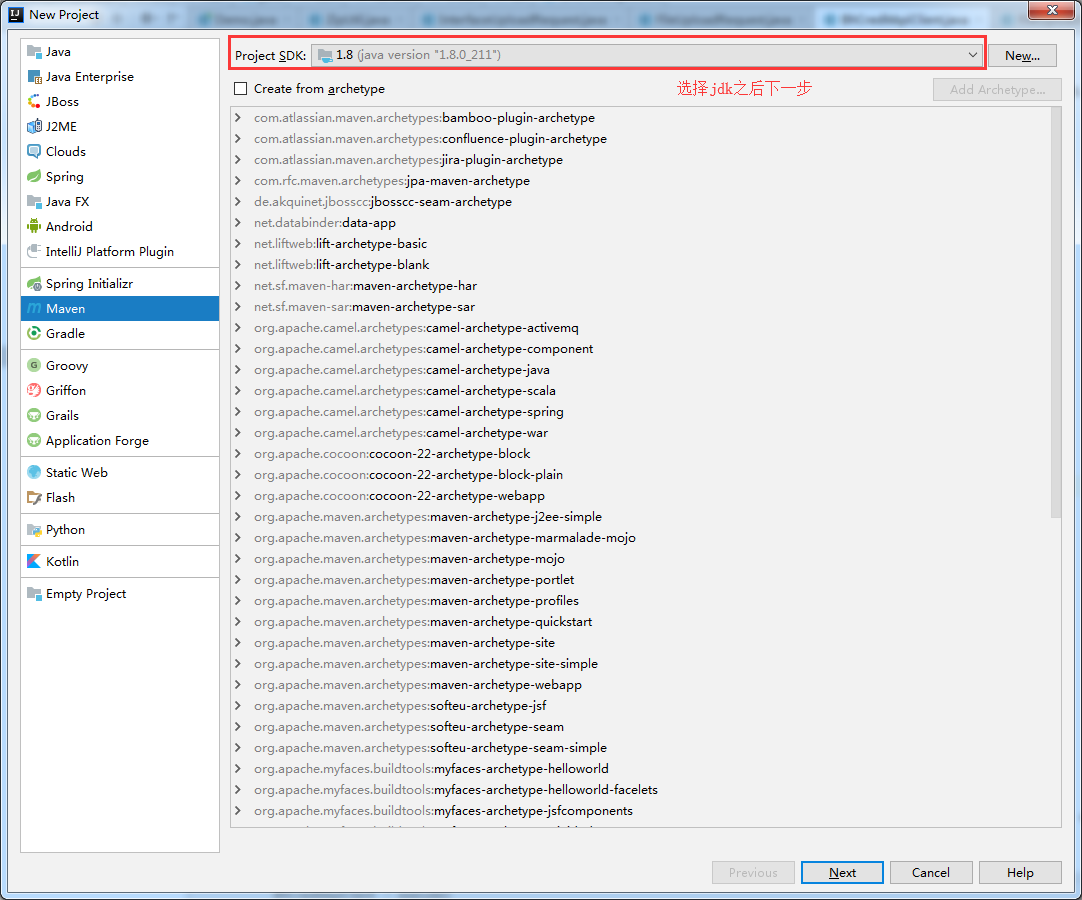Choose the Kotlin icon
Screen dimensions: 1082x900
(34, 561)
